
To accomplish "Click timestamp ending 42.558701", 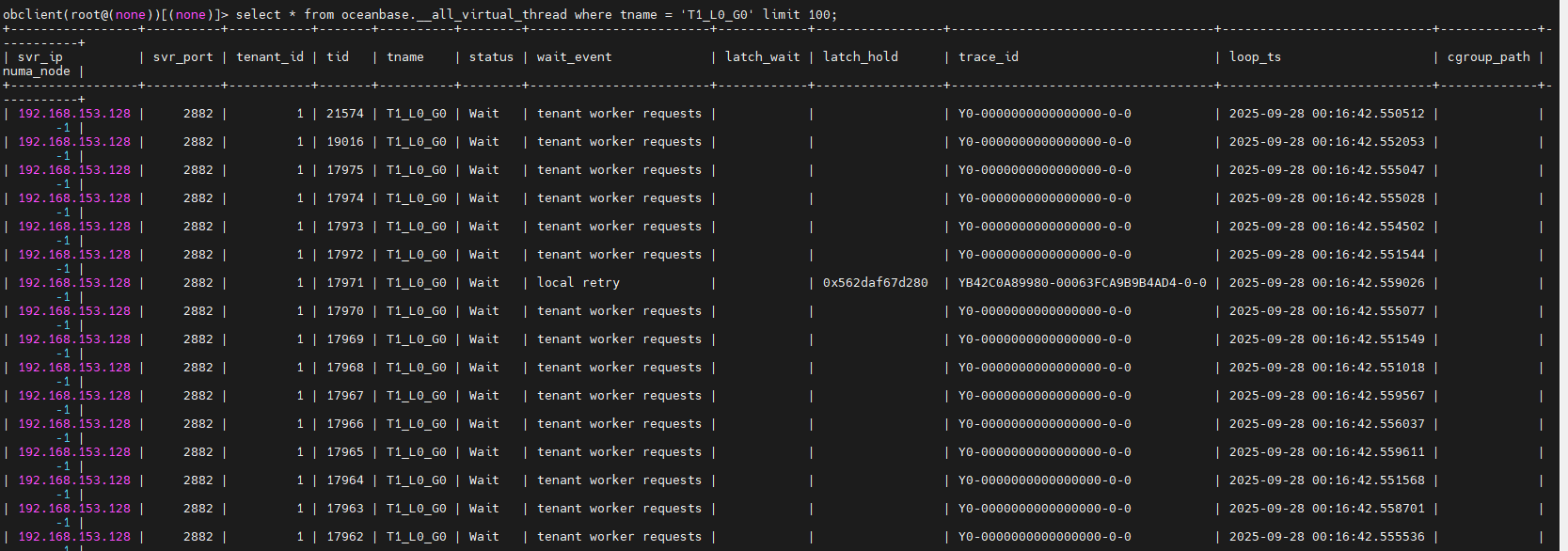I will [x=1327, y=509].
